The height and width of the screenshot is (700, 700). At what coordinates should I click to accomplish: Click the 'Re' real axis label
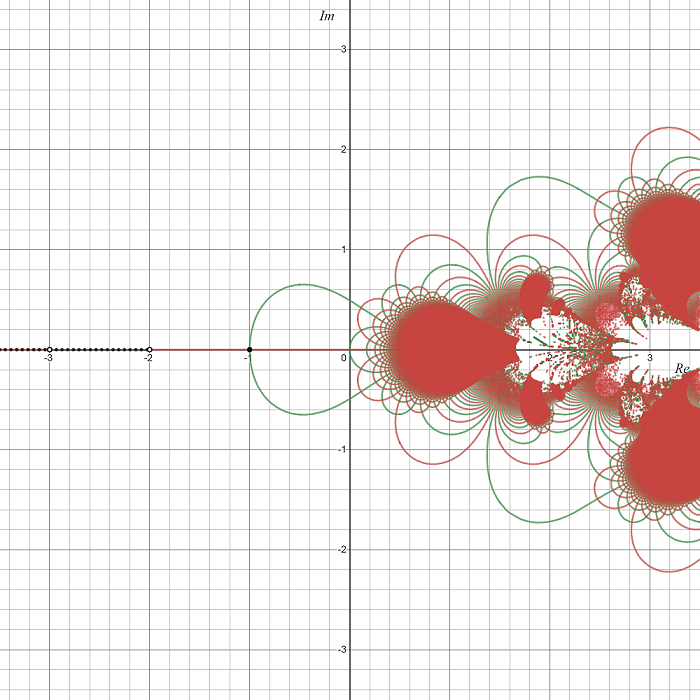point(682,369)
